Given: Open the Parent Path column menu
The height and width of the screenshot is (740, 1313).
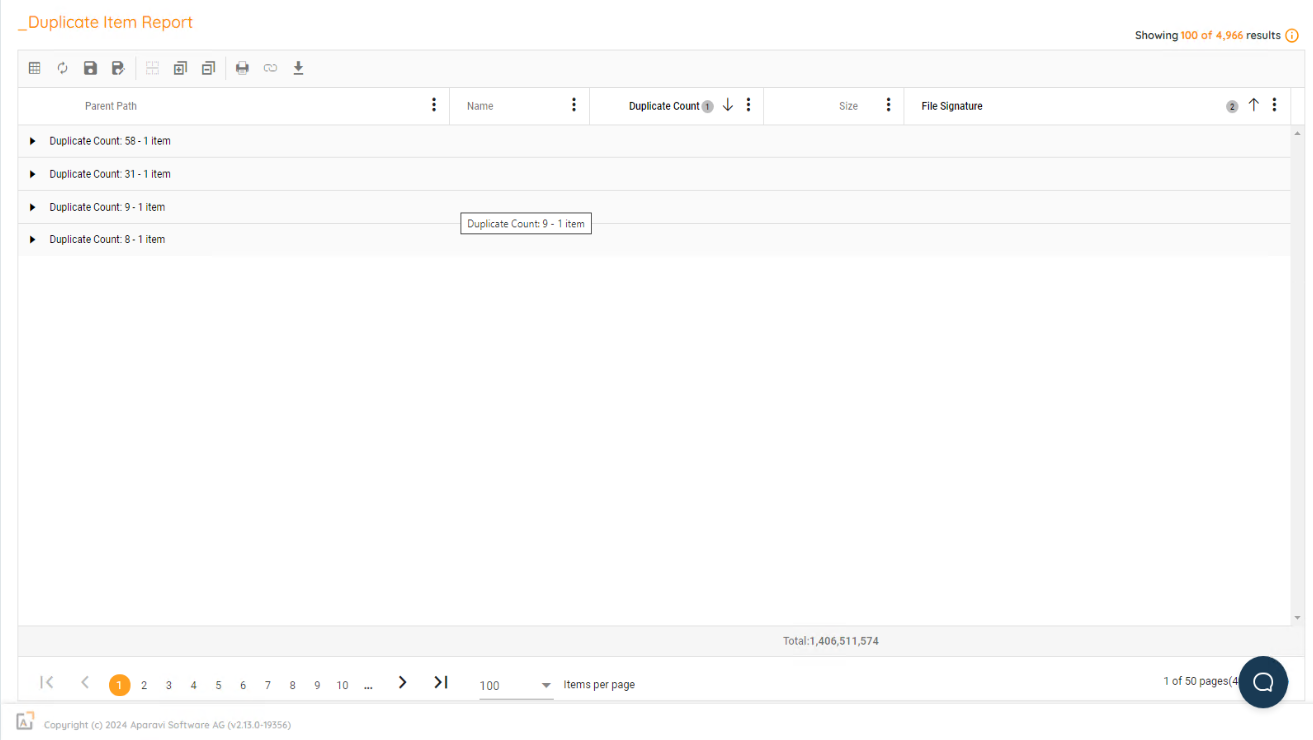Looking at the screenshot, I should pos(434,105).
